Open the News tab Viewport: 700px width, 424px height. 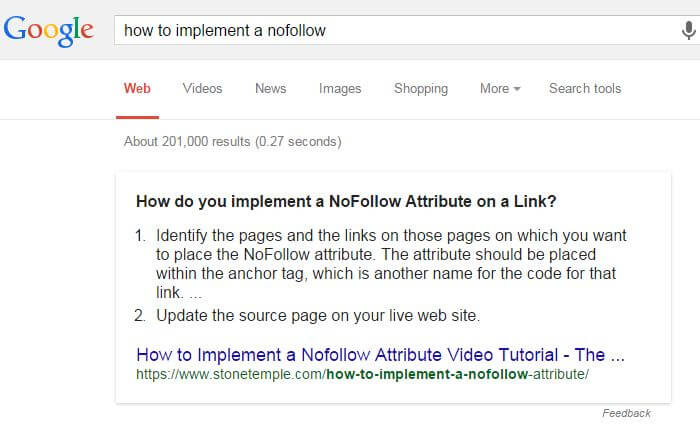point(270,88)
